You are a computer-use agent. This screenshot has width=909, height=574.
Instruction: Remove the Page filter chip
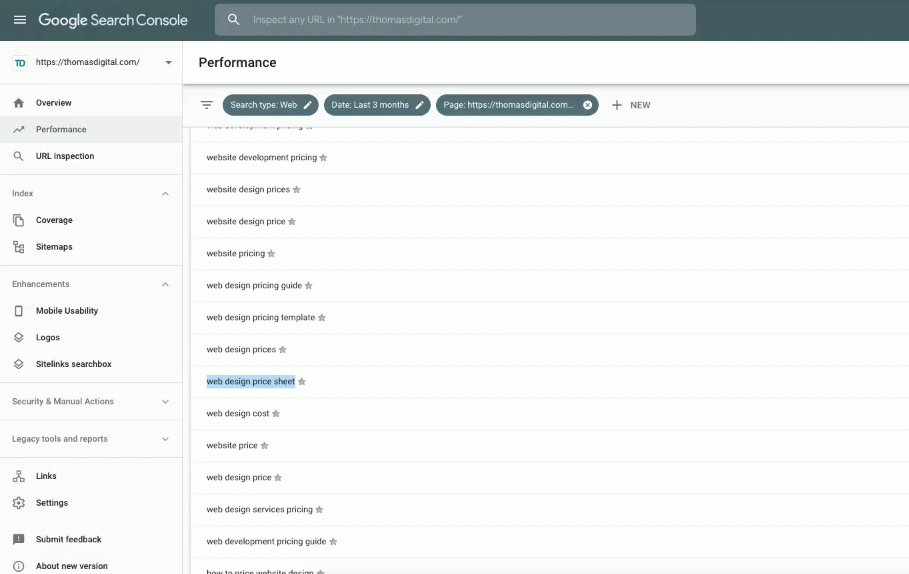click(x=587, y=105)
